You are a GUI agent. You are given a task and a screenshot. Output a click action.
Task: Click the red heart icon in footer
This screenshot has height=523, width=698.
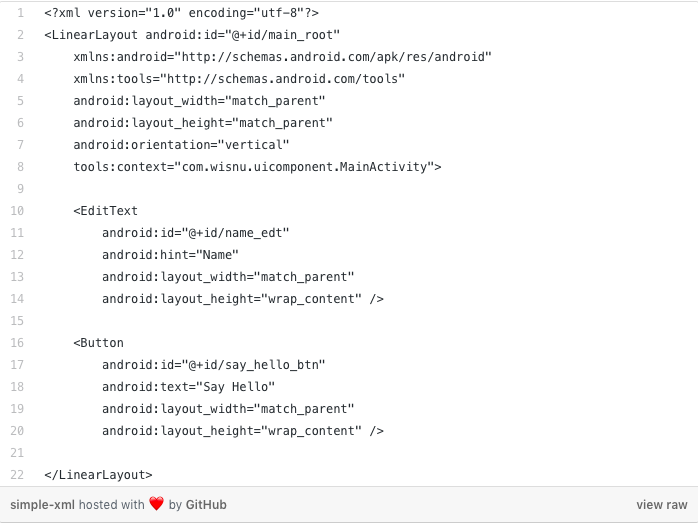point(156,505)
